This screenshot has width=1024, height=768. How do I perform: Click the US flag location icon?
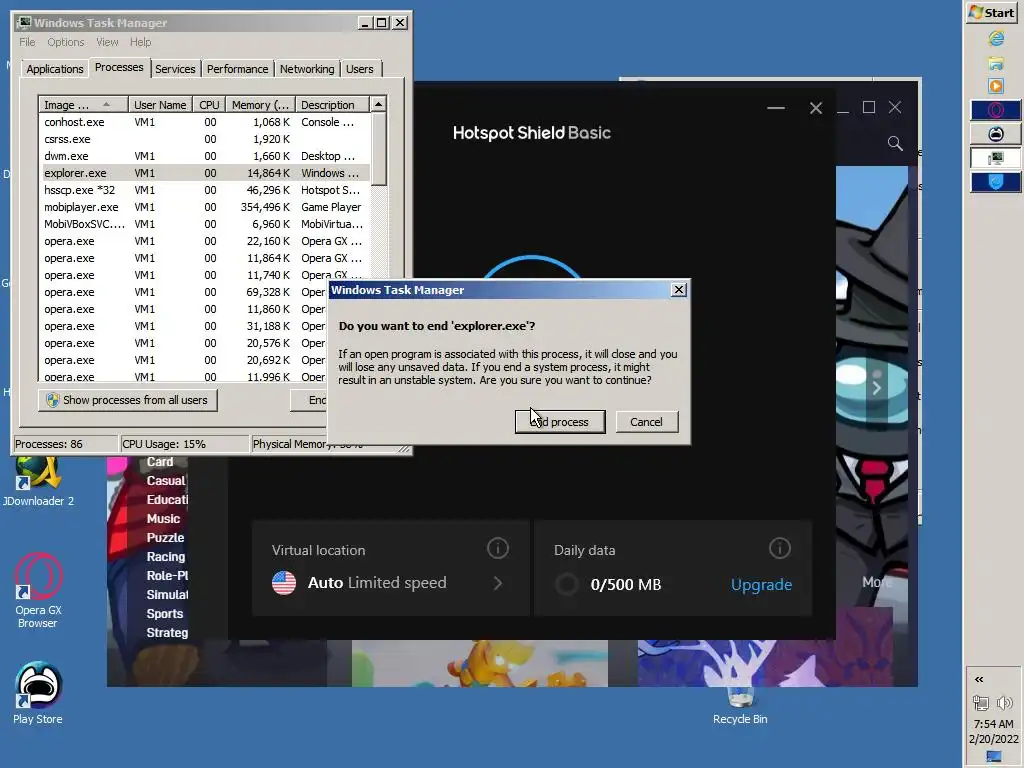click(284, 583)
